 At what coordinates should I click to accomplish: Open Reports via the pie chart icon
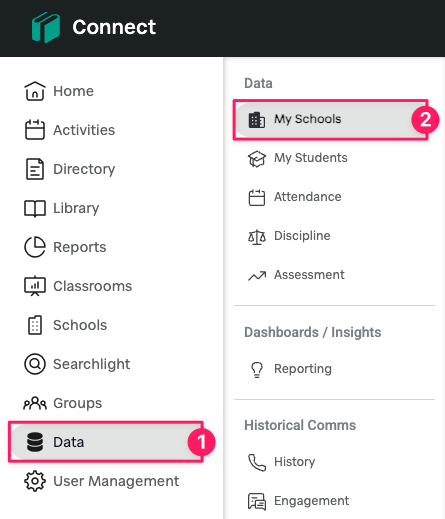pyautogui.click(x=35, y=247)
